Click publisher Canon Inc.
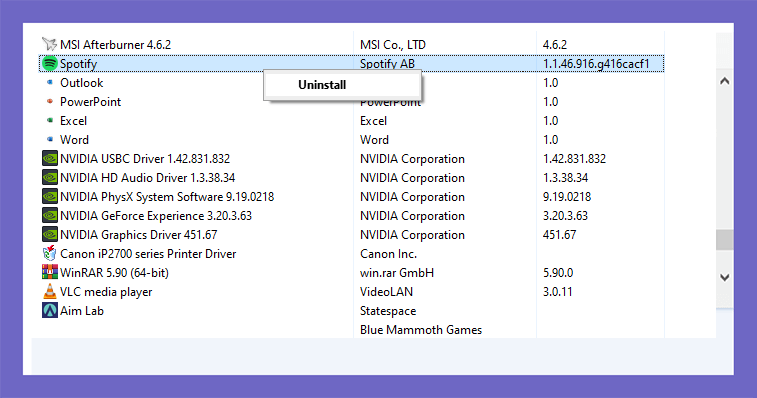The height and width of the screenshot is (398, 757). [388, 254]
